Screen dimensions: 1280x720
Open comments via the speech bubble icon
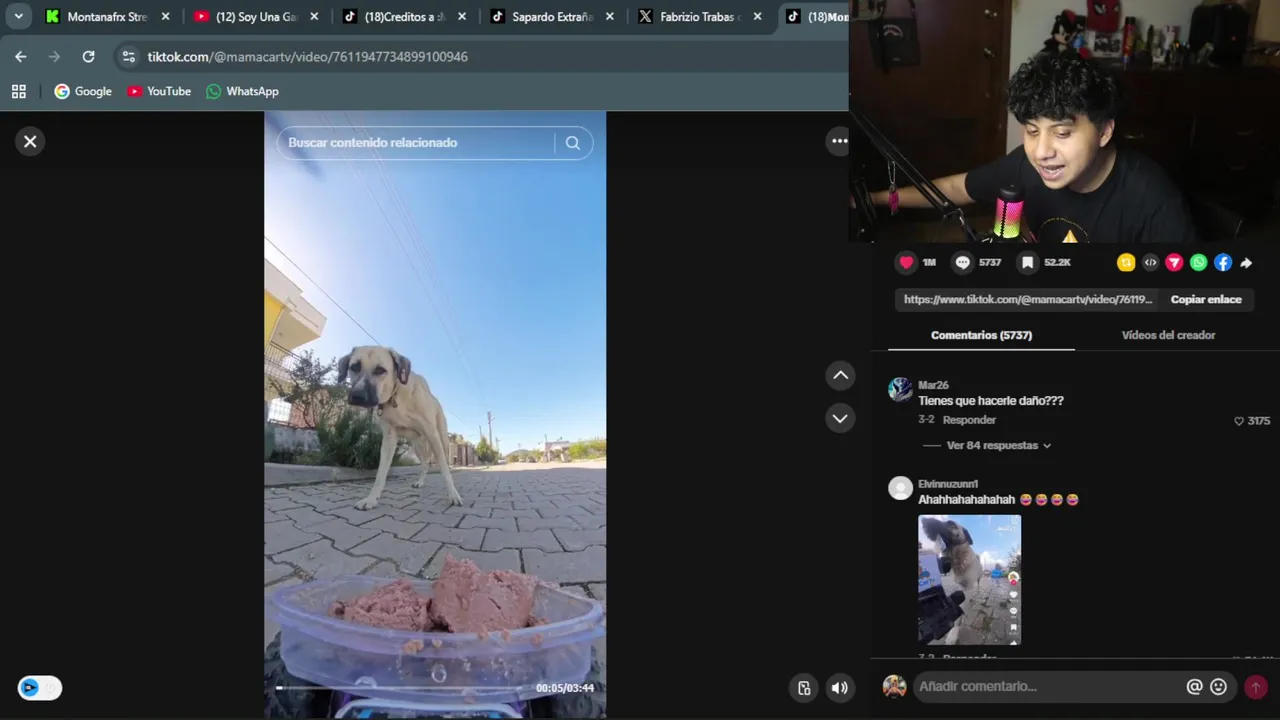962,262
